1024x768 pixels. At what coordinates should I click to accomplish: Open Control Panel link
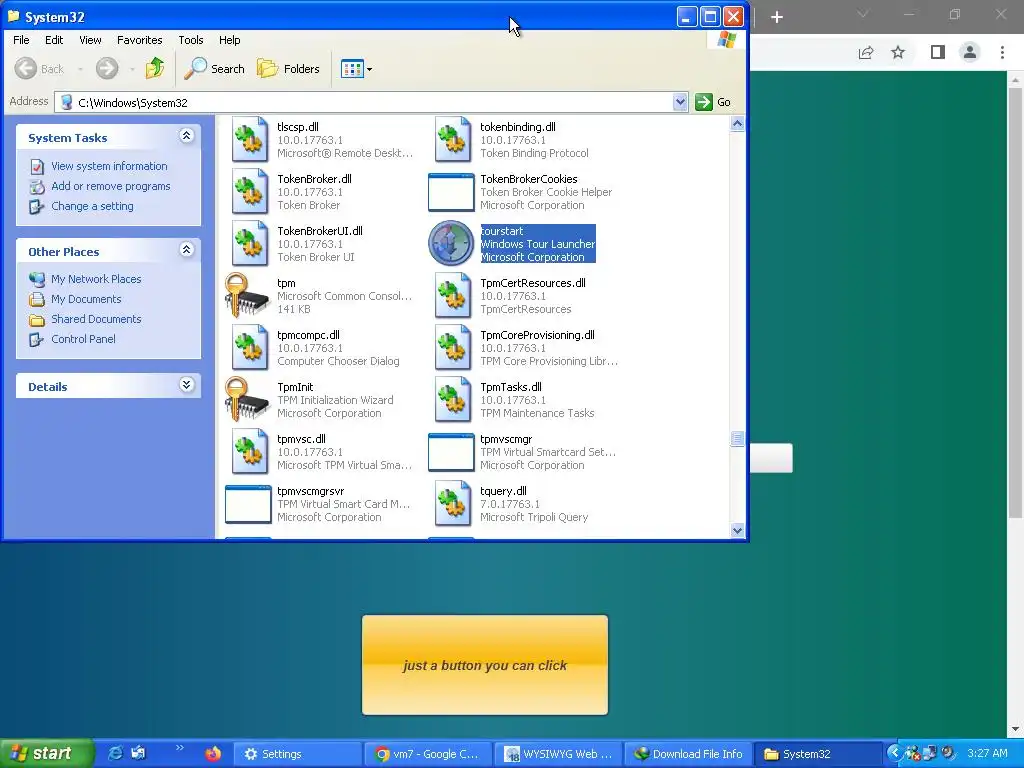[83, 339]
